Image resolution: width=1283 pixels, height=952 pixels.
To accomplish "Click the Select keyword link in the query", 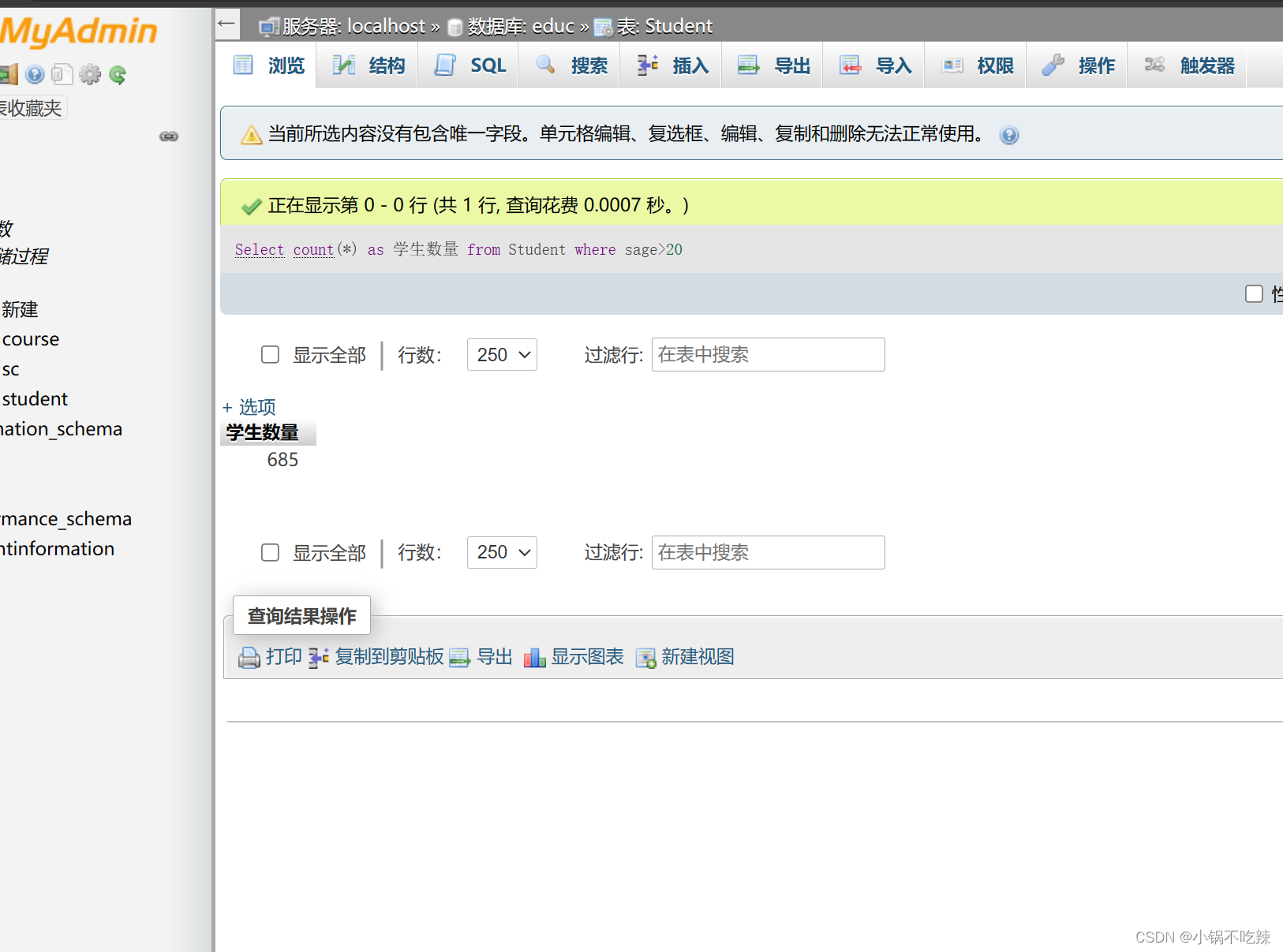I will (259, 249).
